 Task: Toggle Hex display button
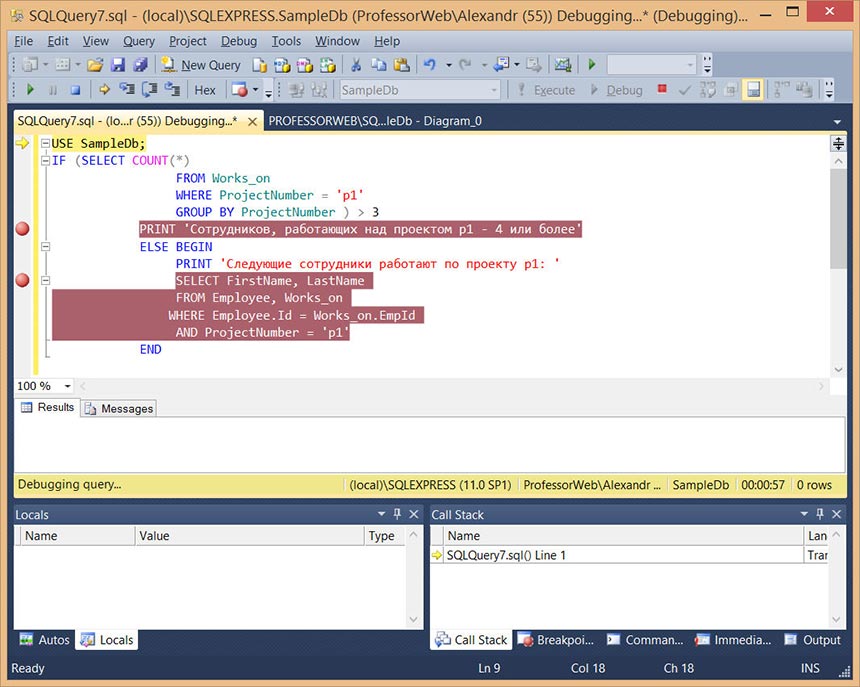tap(205, 90)
